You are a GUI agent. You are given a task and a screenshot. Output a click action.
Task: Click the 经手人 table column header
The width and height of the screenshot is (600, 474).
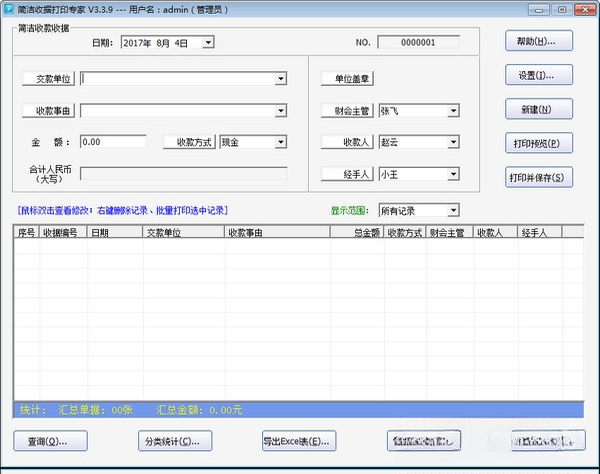click(540, 232)
